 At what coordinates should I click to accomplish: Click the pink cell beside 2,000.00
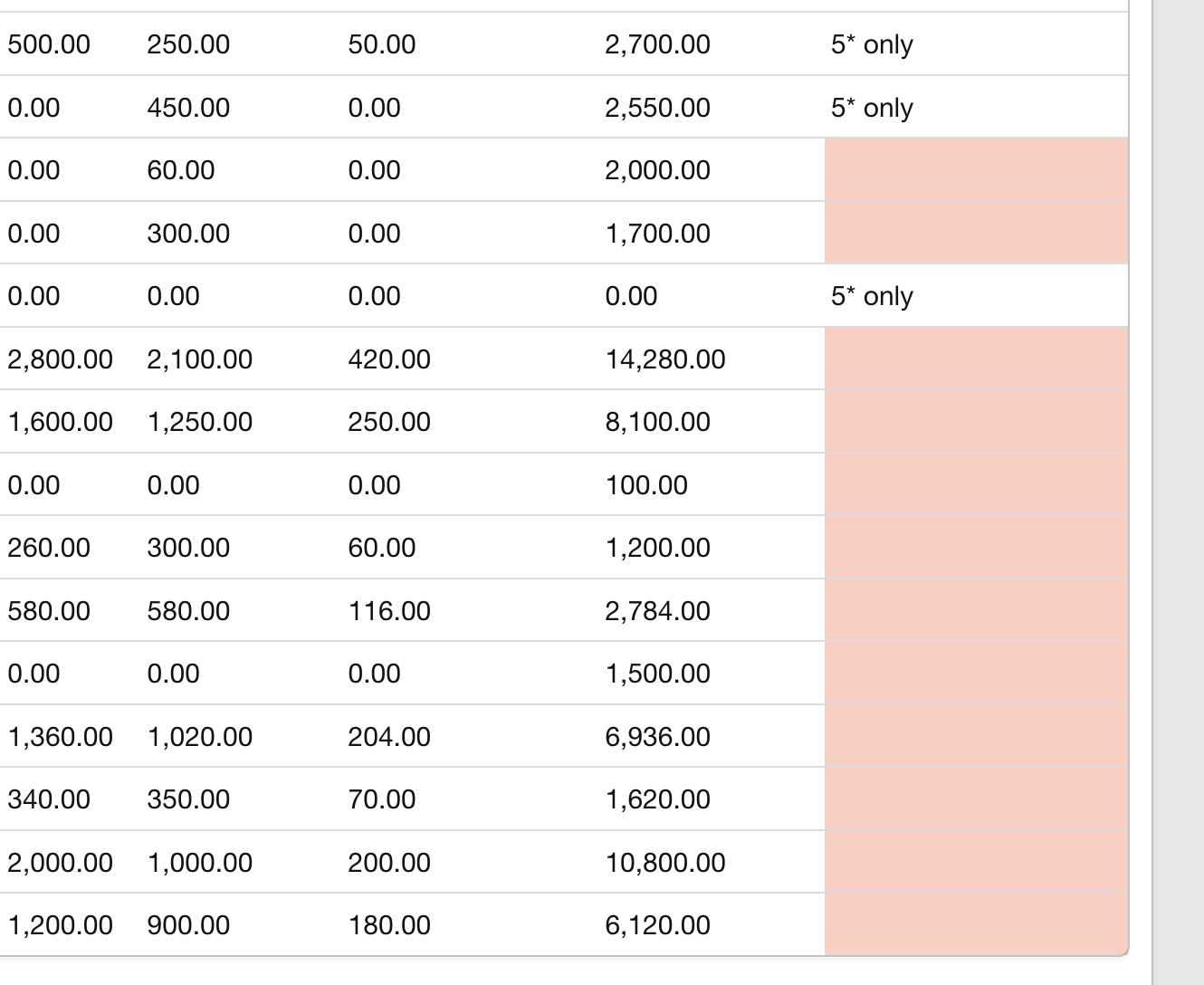tap(977, 170)
